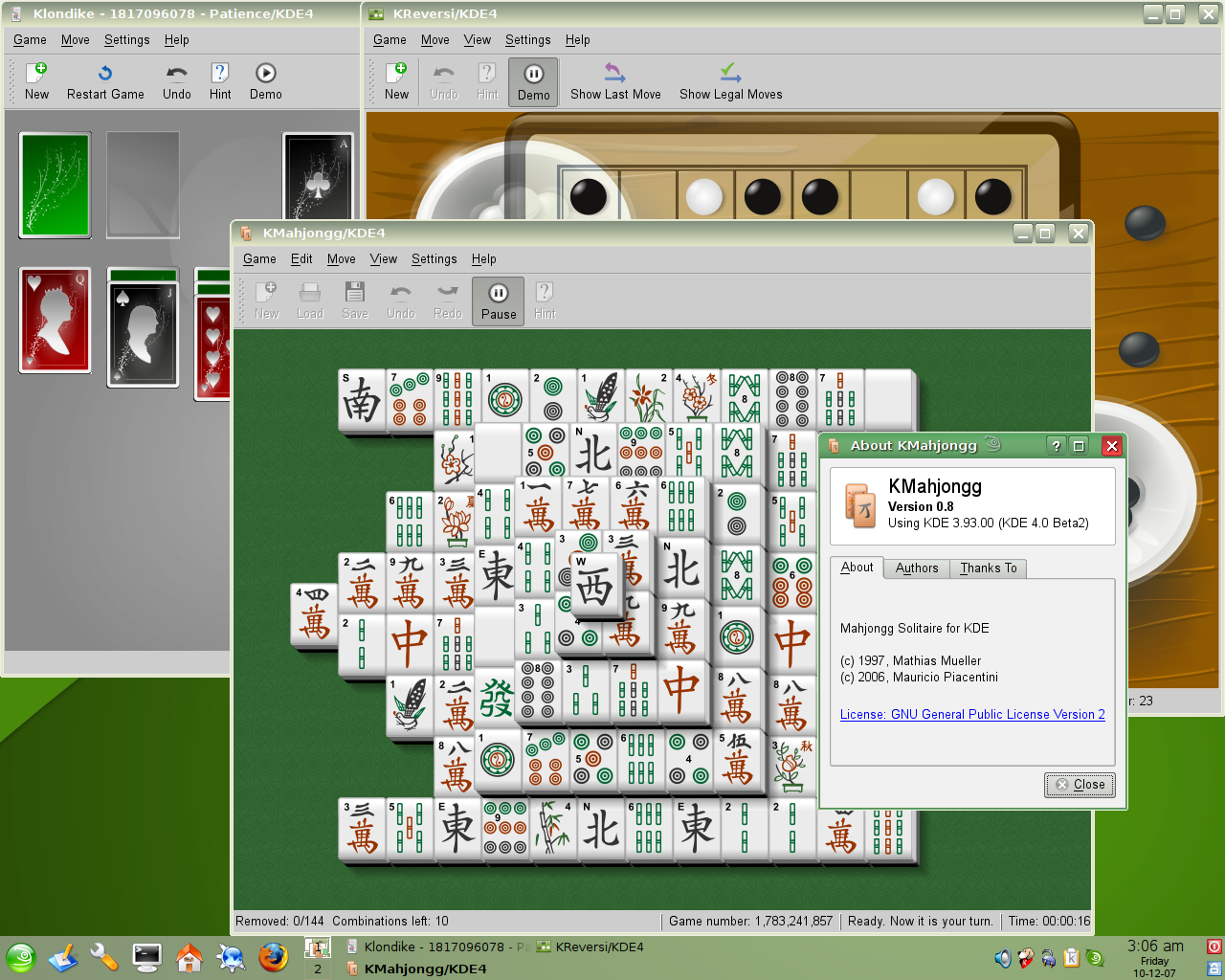Switch to Authors tab in About dialog
The width and height of the screenshot is (1225, 980).
coord(916,568)
